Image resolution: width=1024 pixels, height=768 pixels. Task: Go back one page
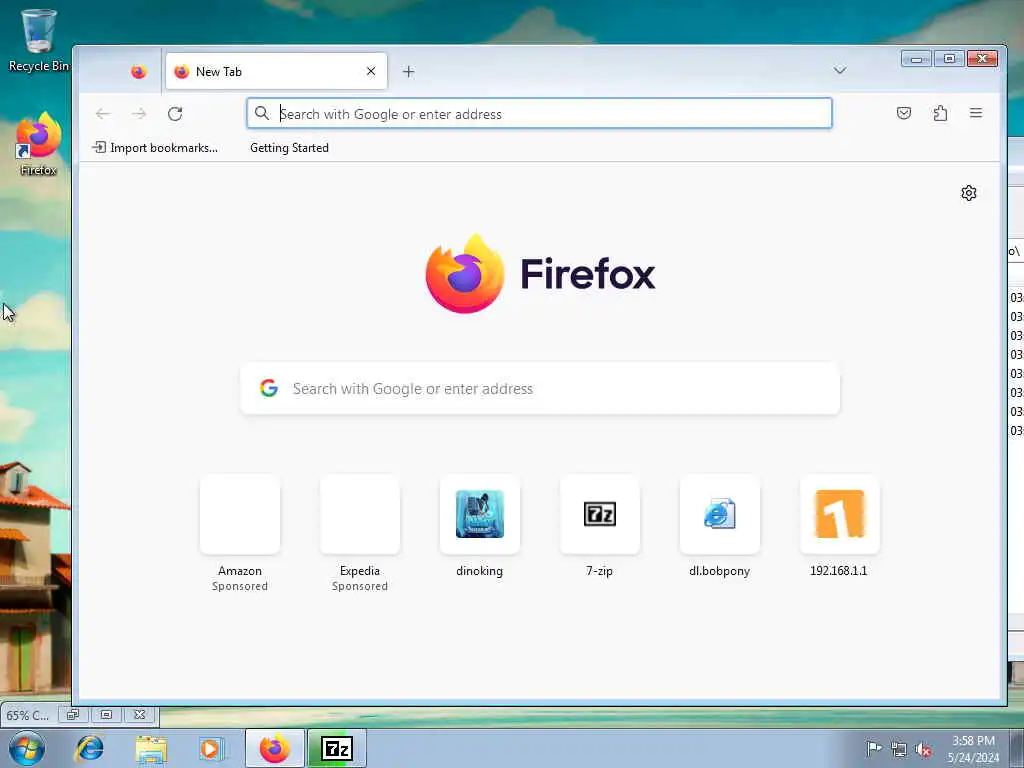[x=103, y=114]
